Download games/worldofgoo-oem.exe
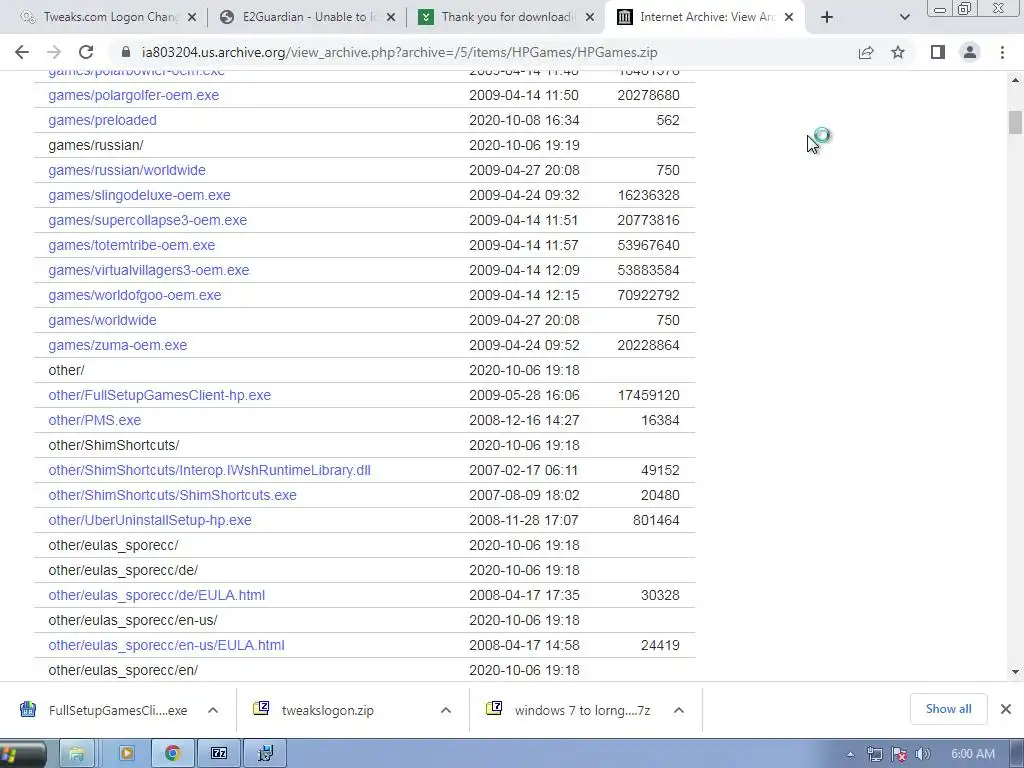Viewport: 1024px width, 768px height. (x=135, y=295)
